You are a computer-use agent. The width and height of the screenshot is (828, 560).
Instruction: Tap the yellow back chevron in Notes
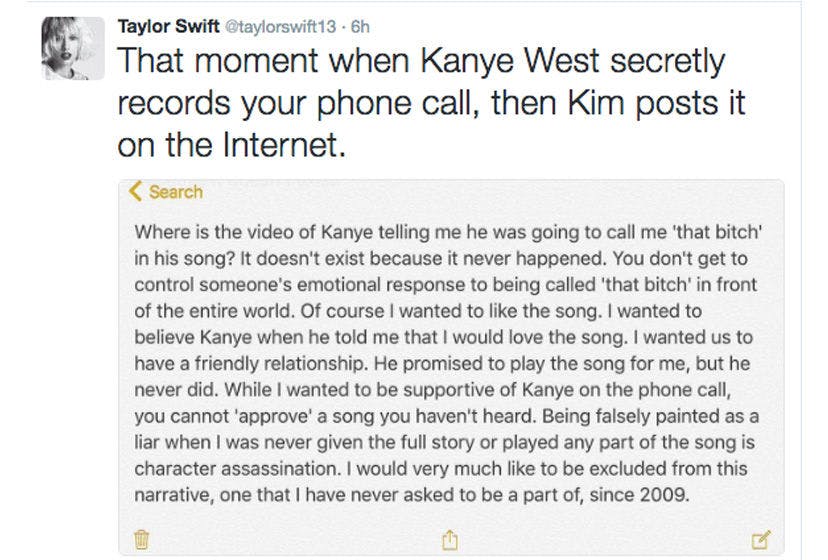coord(135,191)
